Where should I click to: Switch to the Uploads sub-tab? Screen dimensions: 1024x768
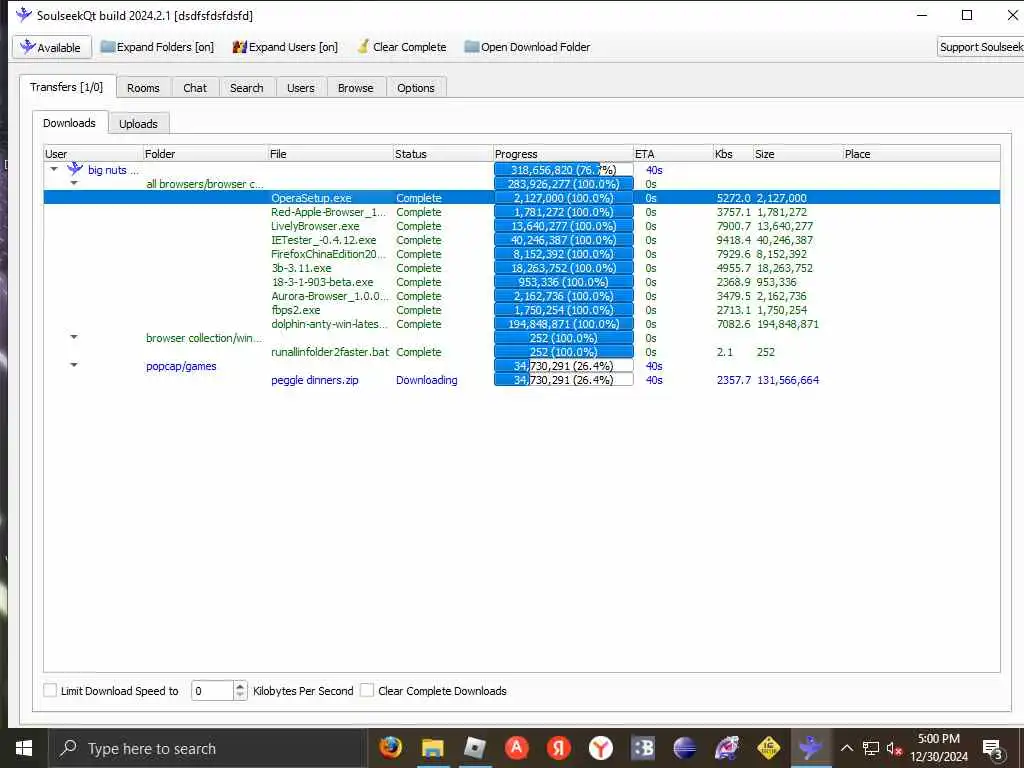[x=138, y=123]
